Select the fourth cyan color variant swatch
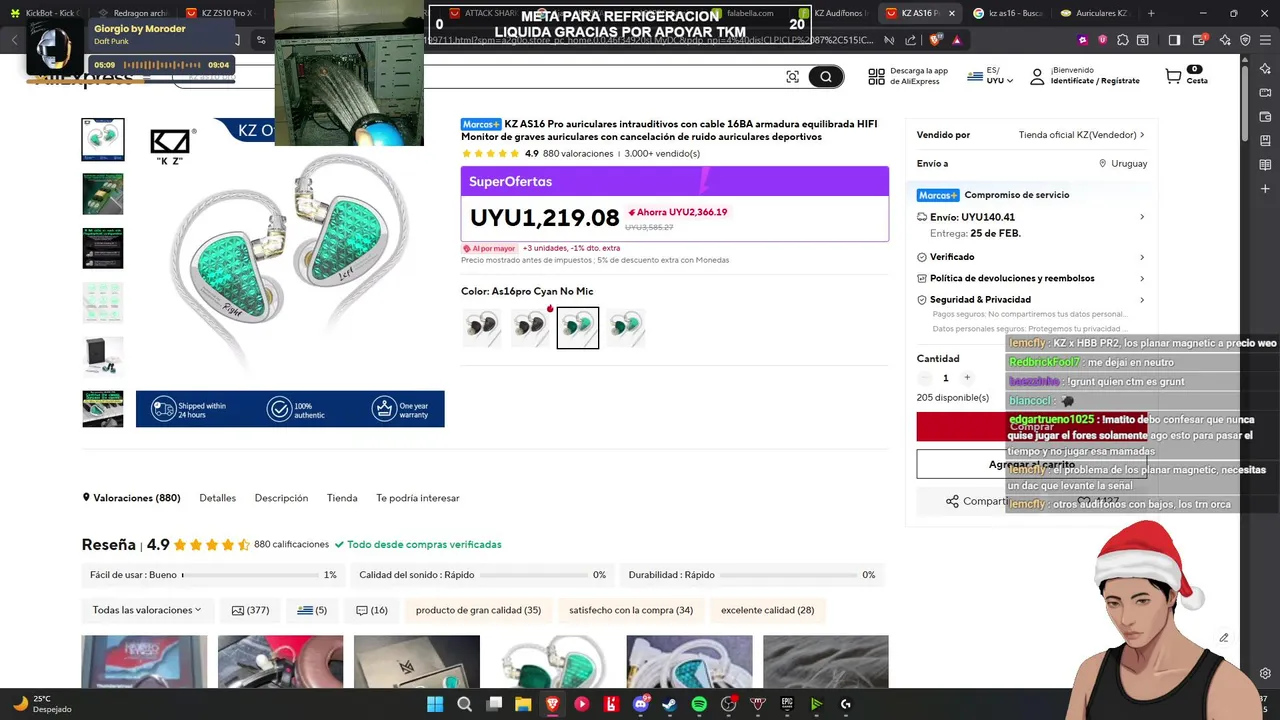 tap(626, 328)
